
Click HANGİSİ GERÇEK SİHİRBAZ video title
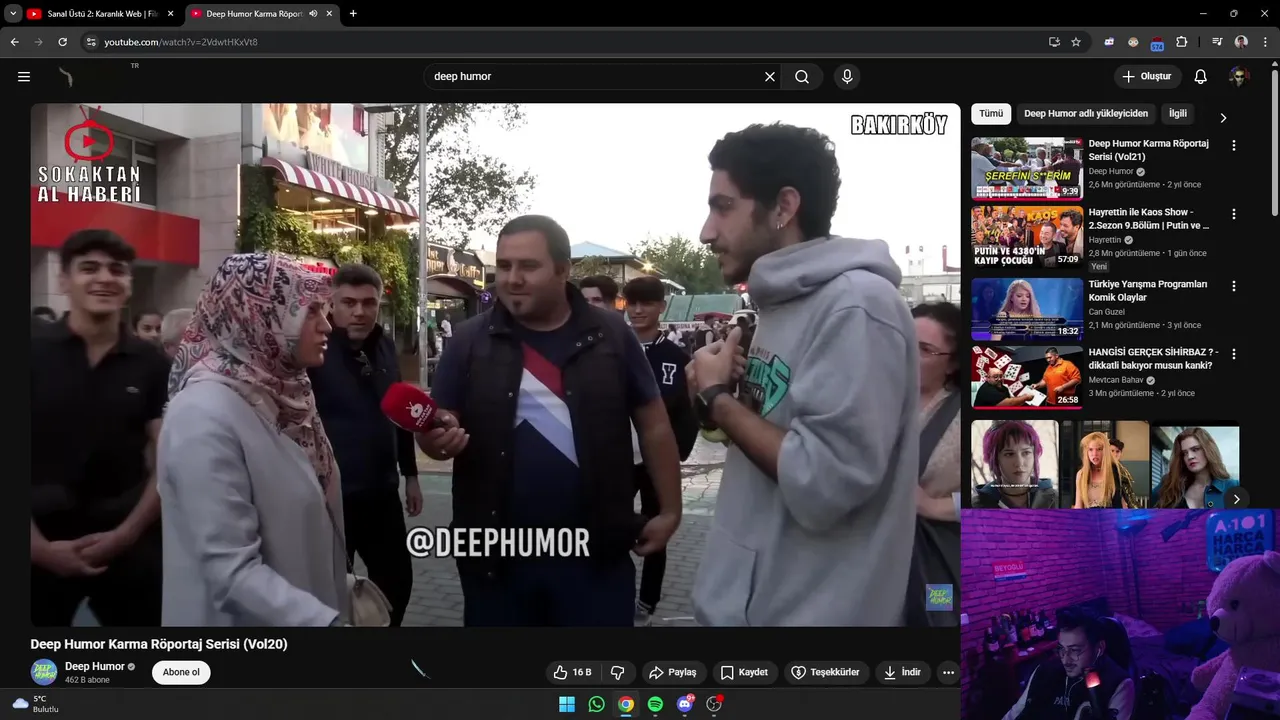coord(1153,359)
